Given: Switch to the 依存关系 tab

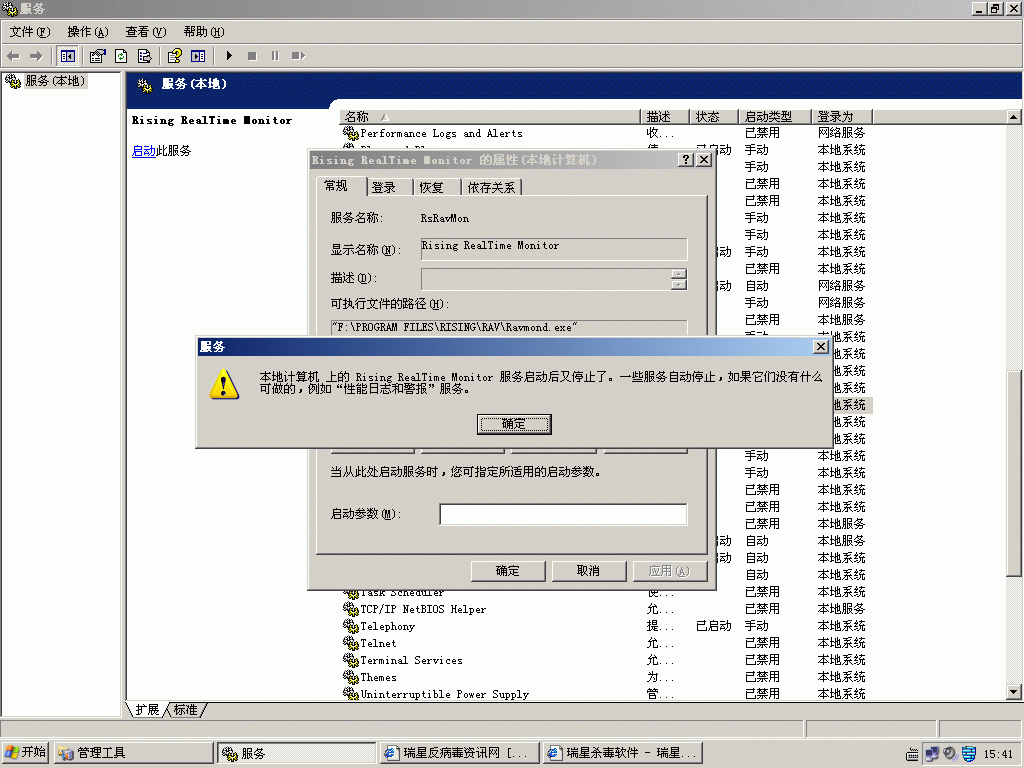Looking at the screenshot, I should (491, 188).
